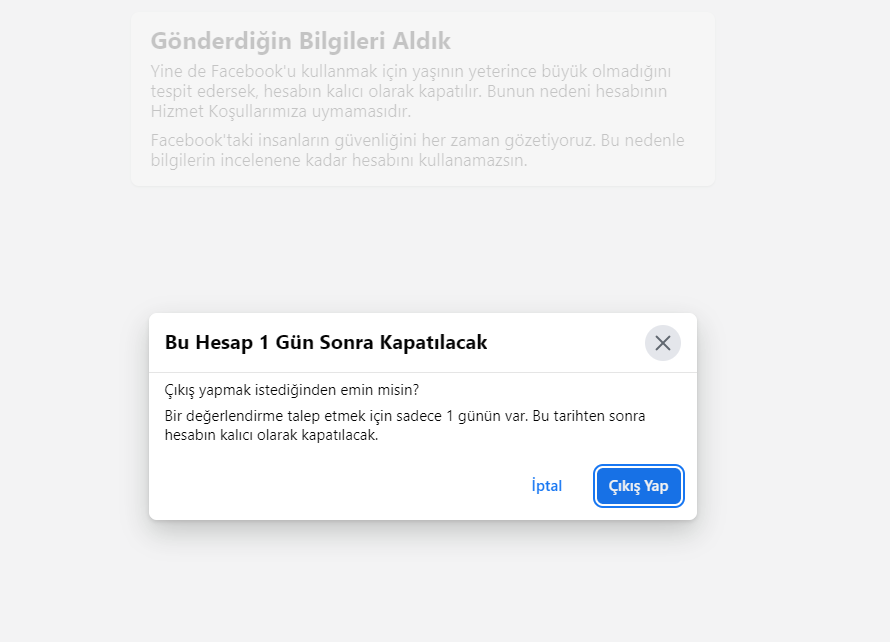Close the account closure dialog with X
This screenshot has width=890, height=642.
[662, 343]
